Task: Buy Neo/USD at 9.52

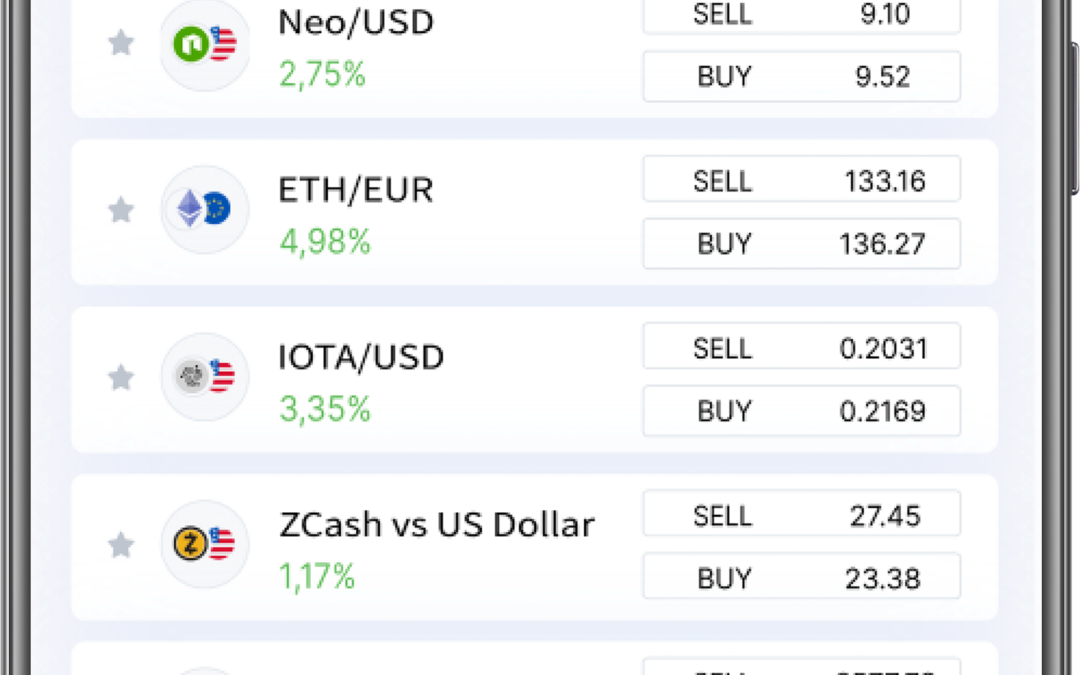Action: (x=801, y=77)
